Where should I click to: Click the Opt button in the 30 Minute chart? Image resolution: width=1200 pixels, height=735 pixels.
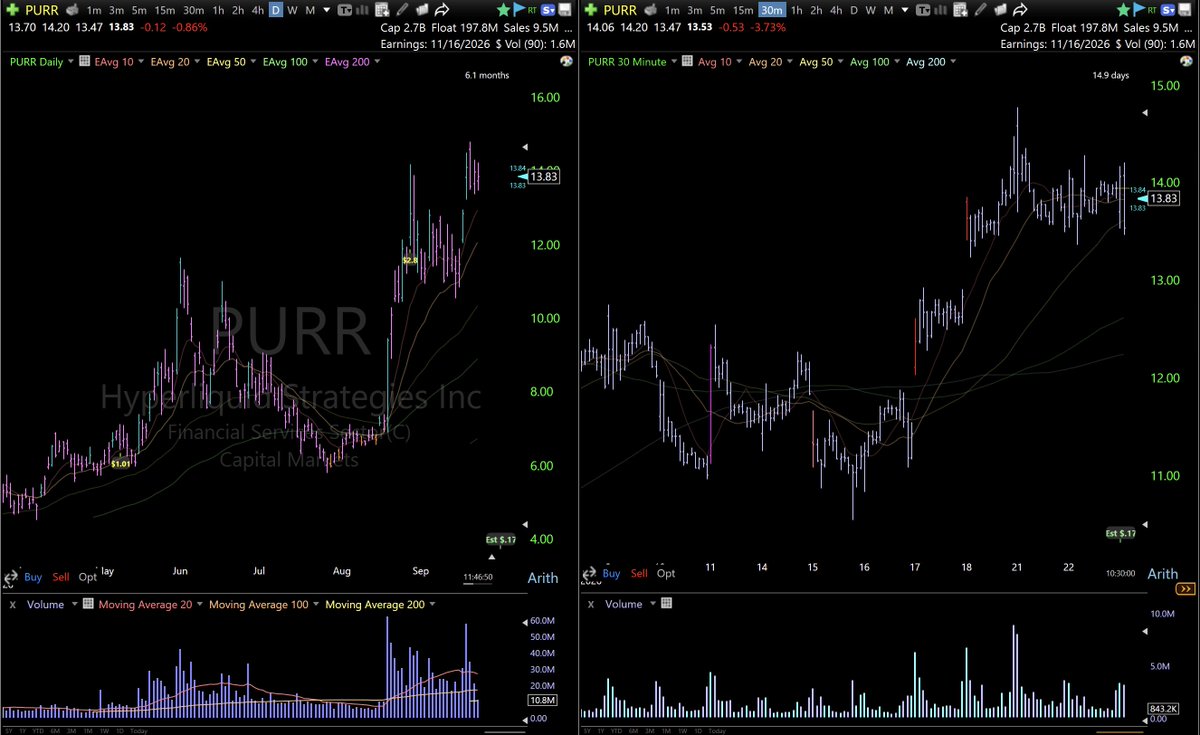[666, 573]
